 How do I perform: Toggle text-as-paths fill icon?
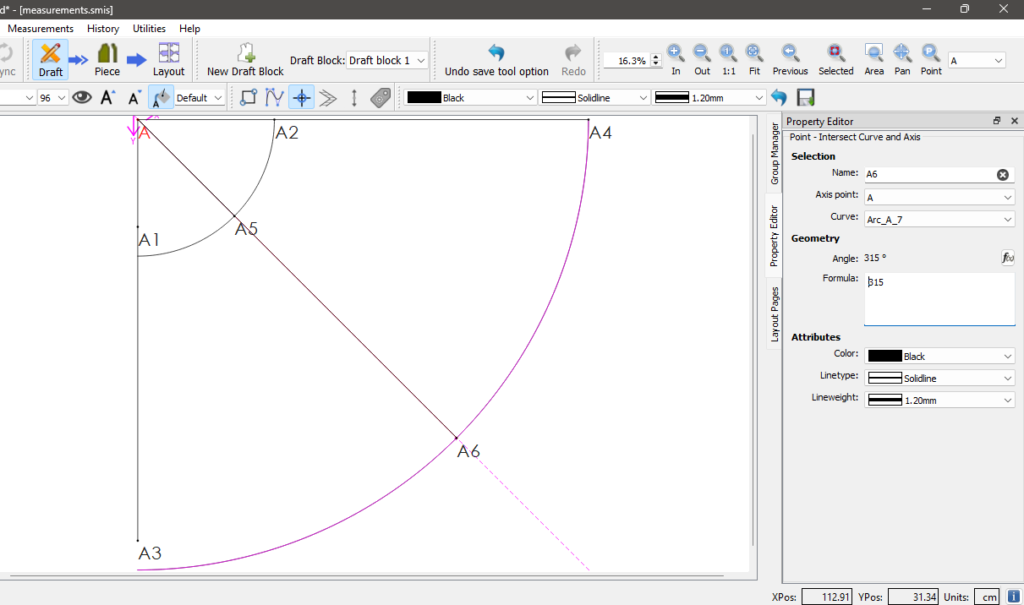(161, 97)
